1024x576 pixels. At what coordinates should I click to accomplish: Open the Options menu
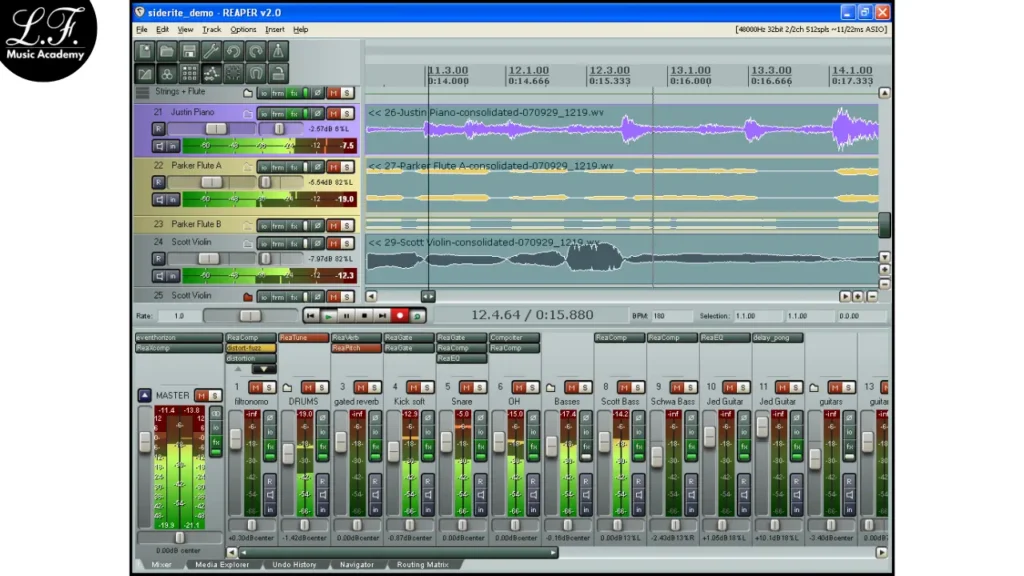(x=243, y=30)
